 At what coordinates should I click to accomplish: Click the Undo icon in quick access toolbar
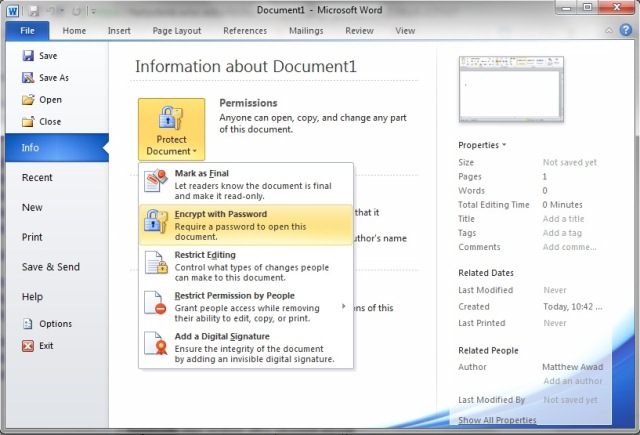coord(52,11)
